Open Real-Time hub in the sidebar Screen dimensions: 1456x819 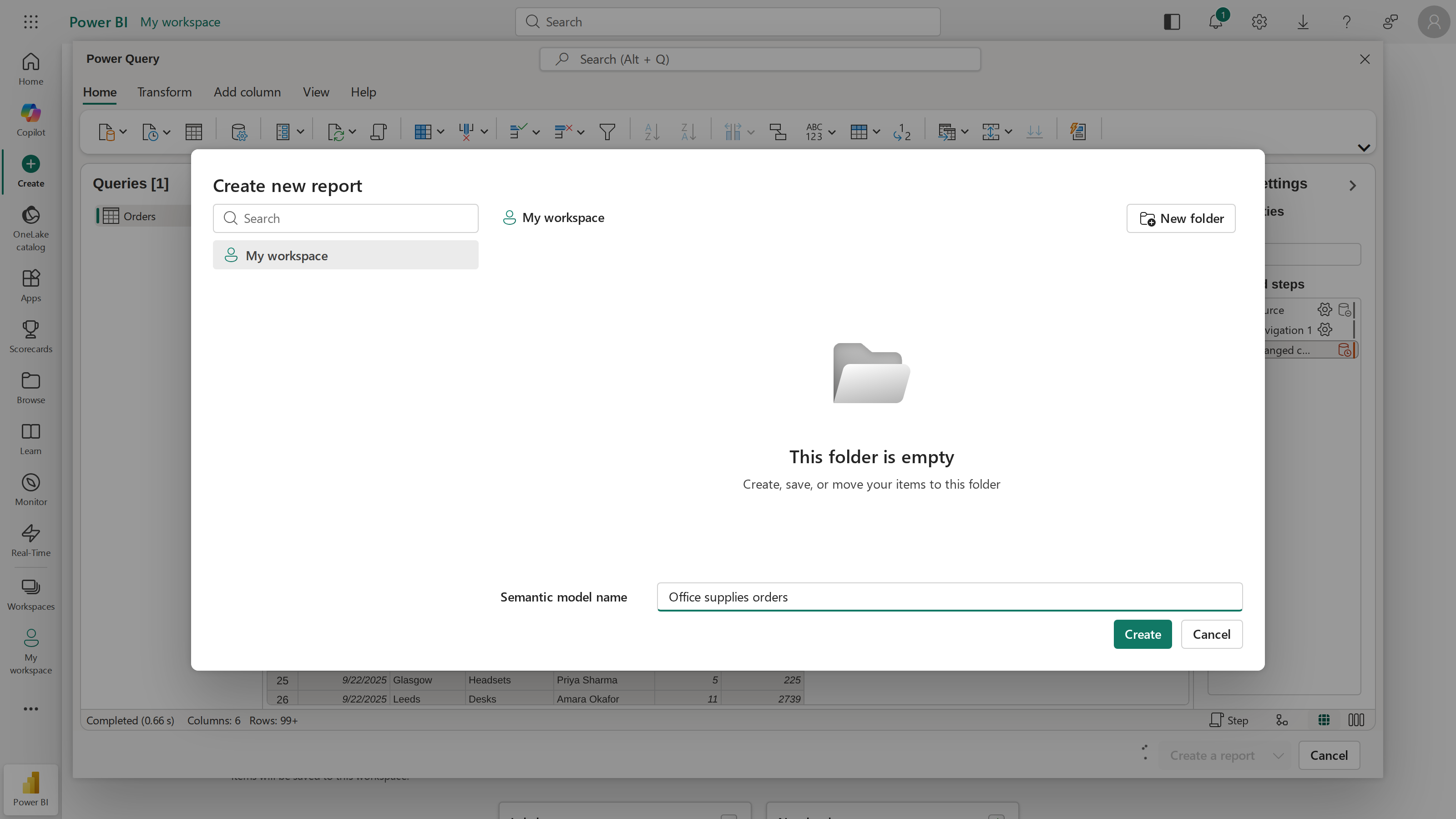[x=30, y=541]
